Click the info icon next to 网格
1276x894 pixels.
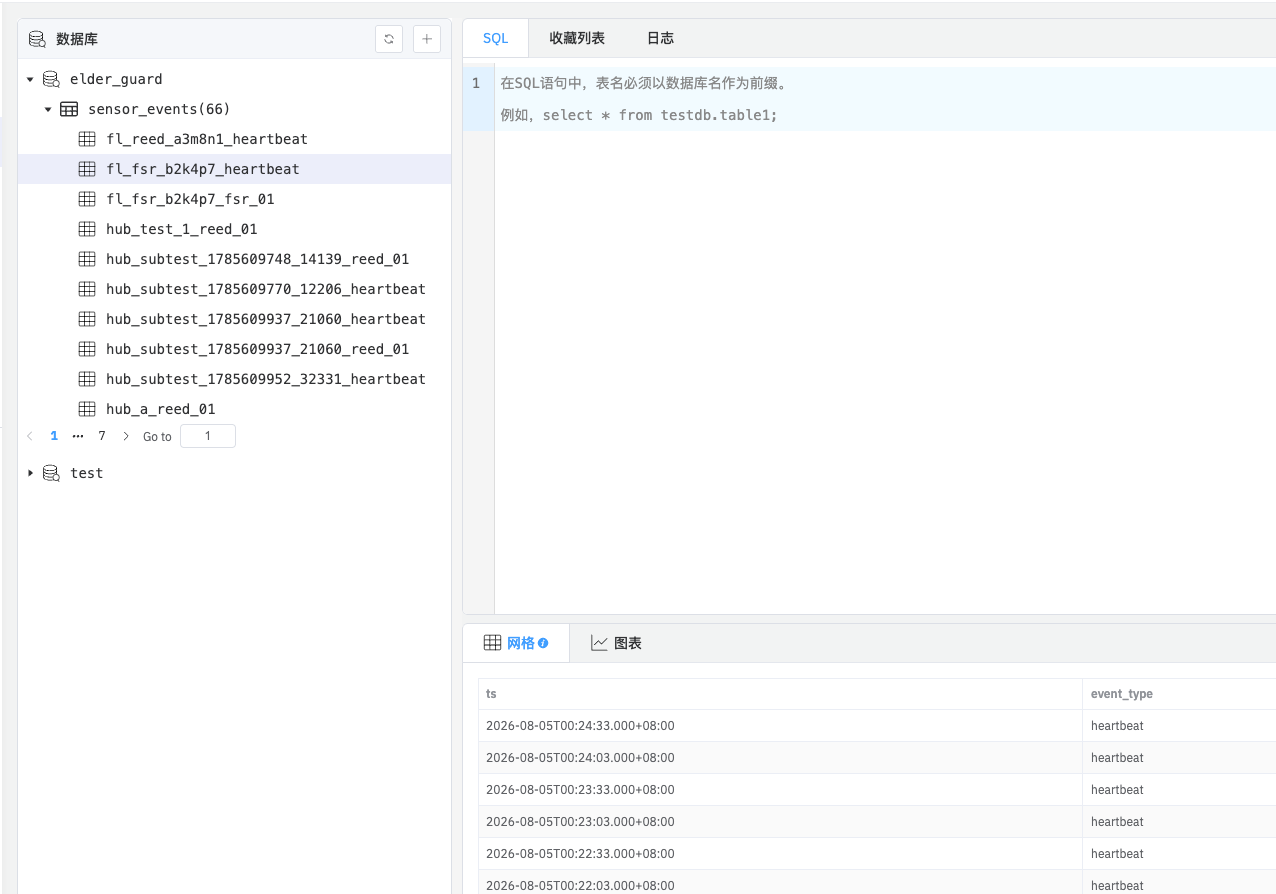click(x=543, y=644)
